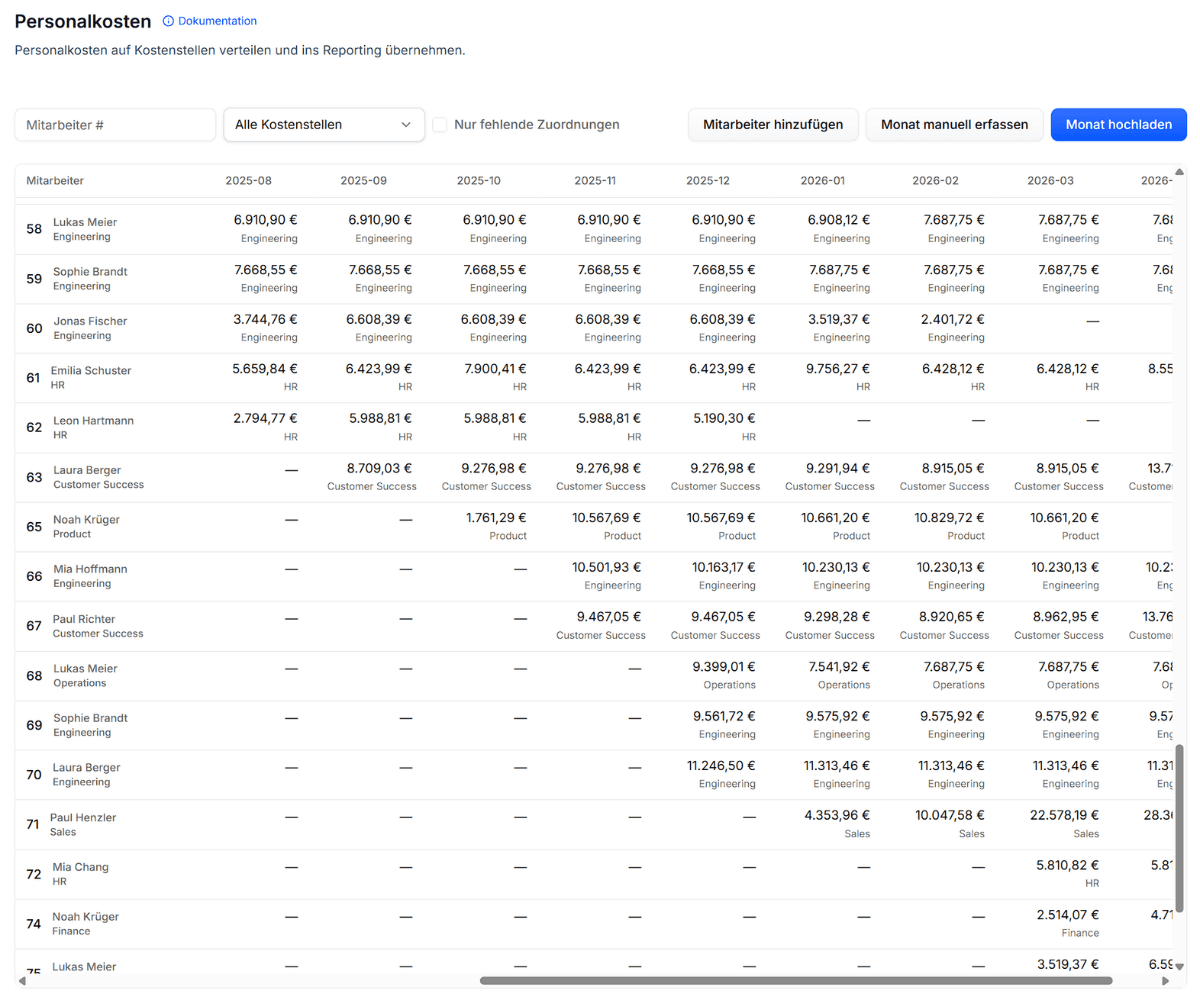The width and height of the screenshot is (1200, 1000).
Task: Click the info icon beside Dokumentation
Action: click(x=168, y=21)
